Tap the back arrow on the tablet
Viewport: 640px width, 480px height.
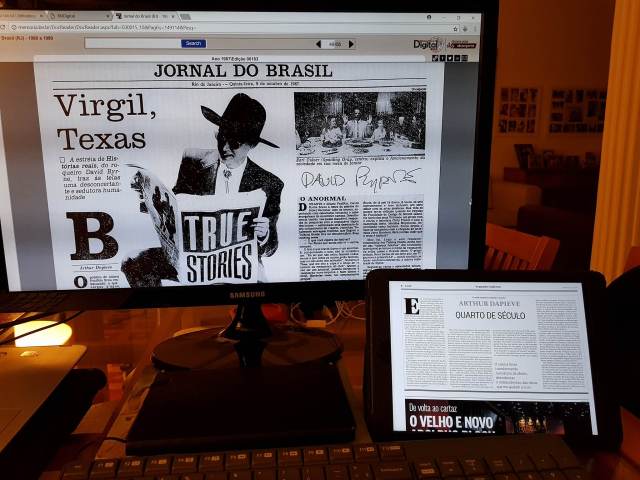point(403,286)
